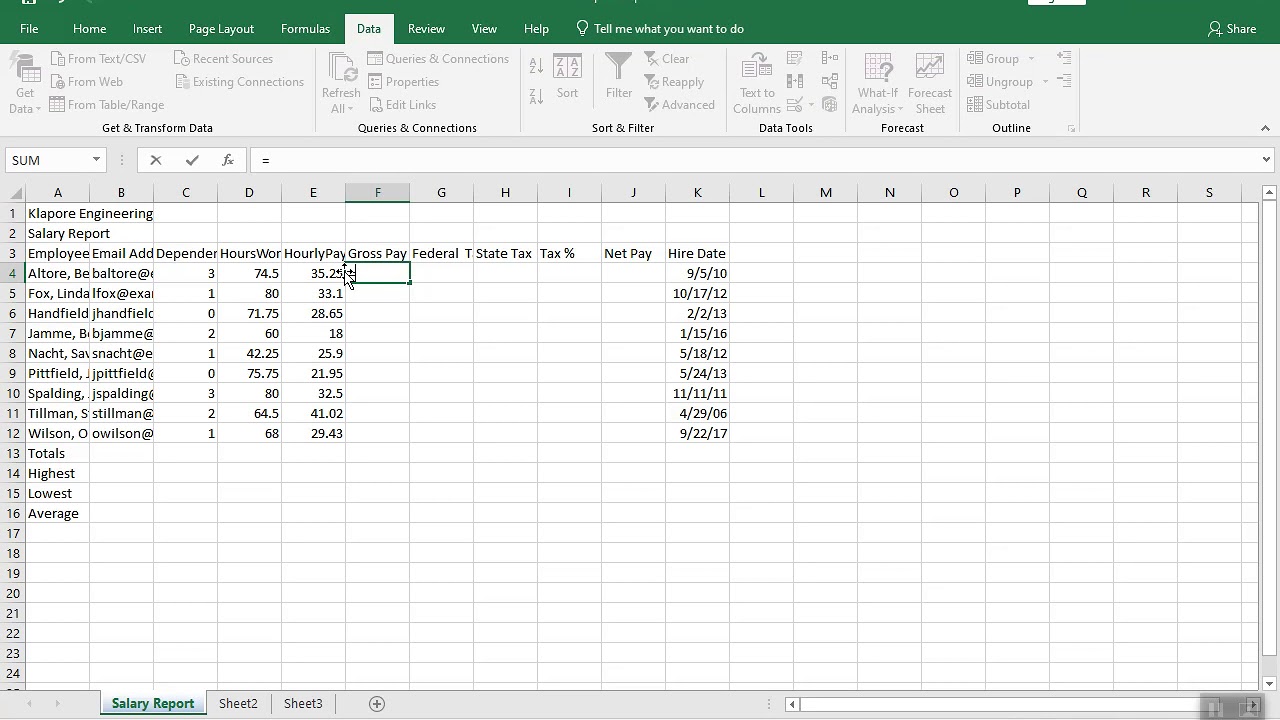Collapse the ribbon
The width and height of the screenshot is (1280, 720).
(x=1265, y=128)
